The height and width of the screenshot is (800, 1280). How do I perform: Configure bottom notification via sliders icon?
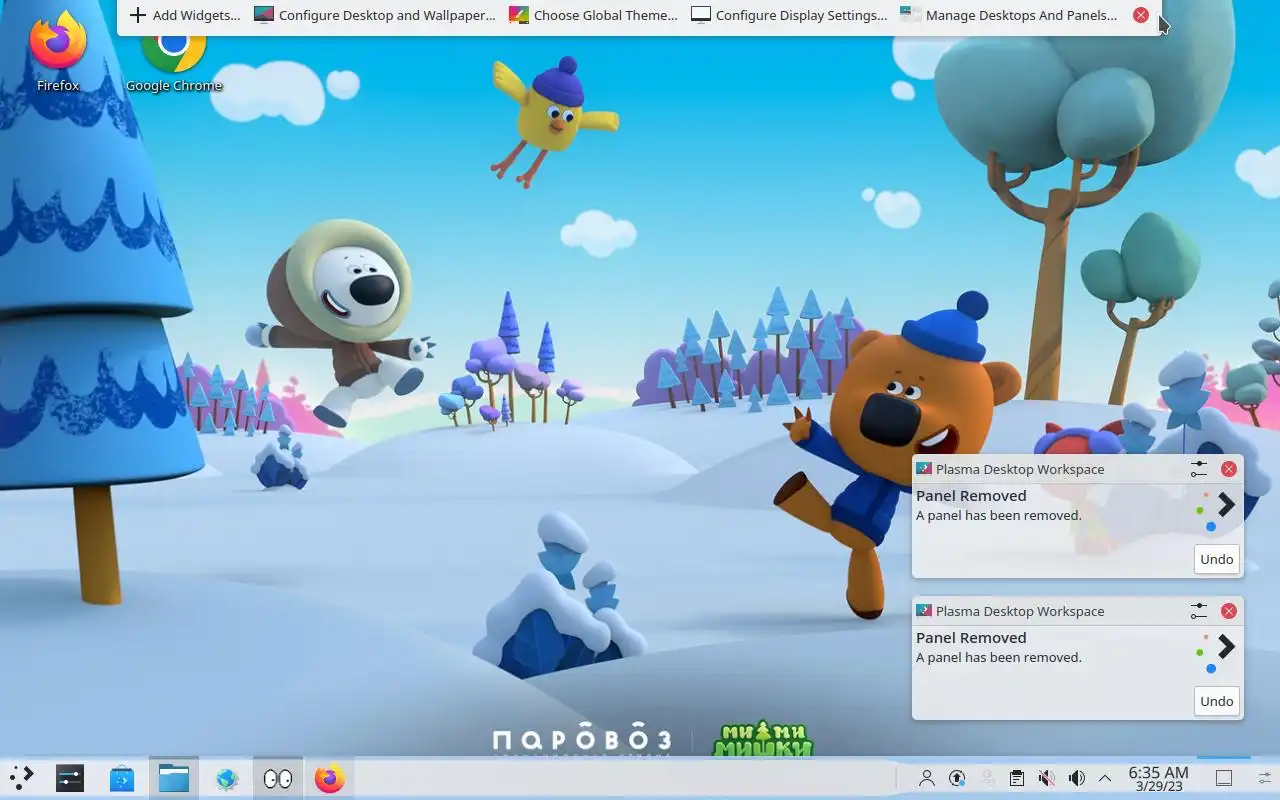tap(1199, 611)
